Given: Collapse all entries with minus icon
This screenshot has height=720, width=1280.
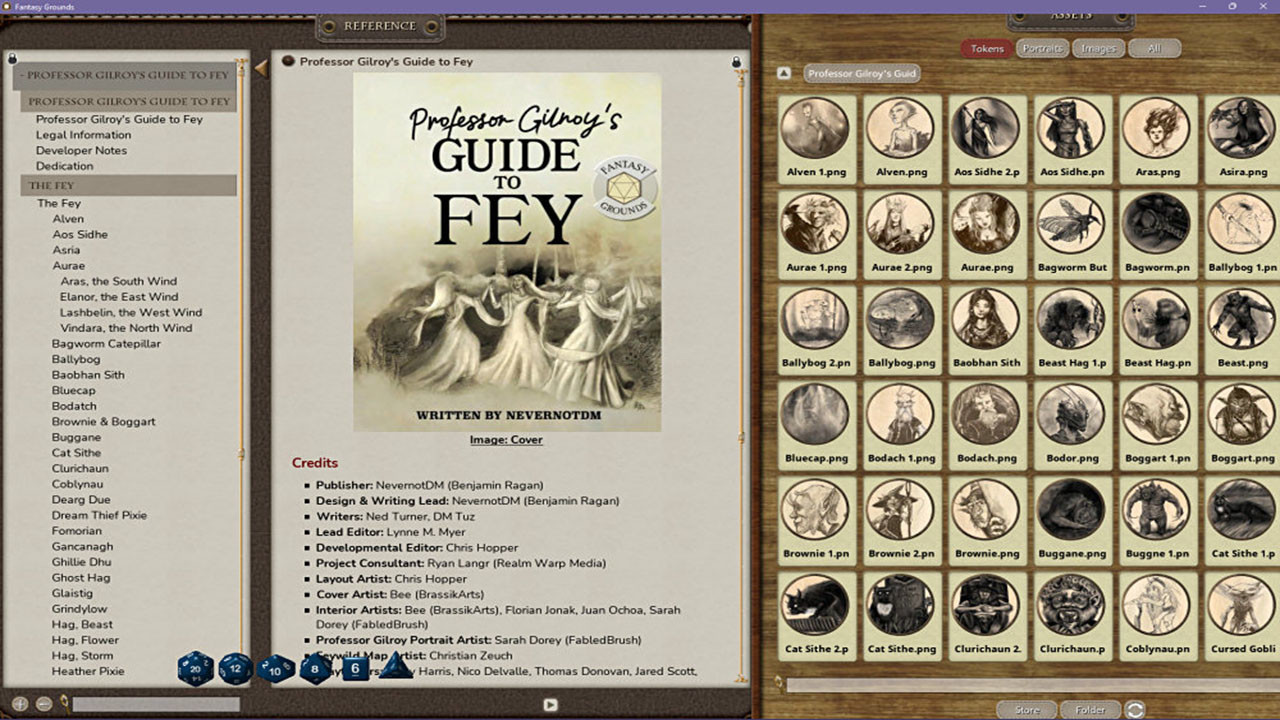Looking at the screenshot, I should pyautogui.click(x=44, y=704).
